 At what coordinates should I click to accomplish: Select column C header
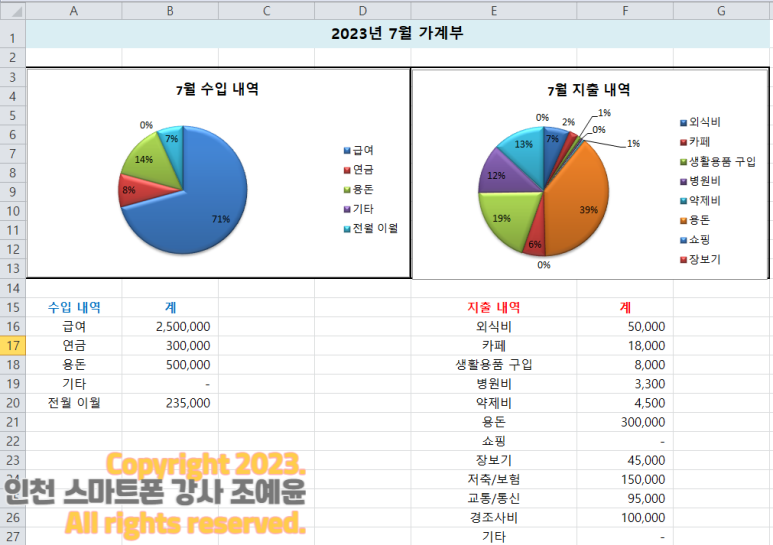click(x=266, y=11)
